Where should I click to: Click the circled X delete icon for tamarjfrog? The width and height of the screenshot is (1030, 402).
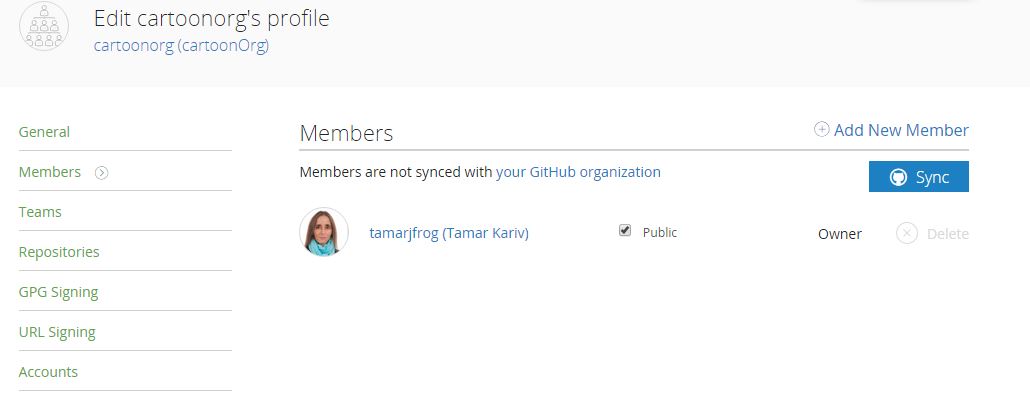(x=907, y=234)
